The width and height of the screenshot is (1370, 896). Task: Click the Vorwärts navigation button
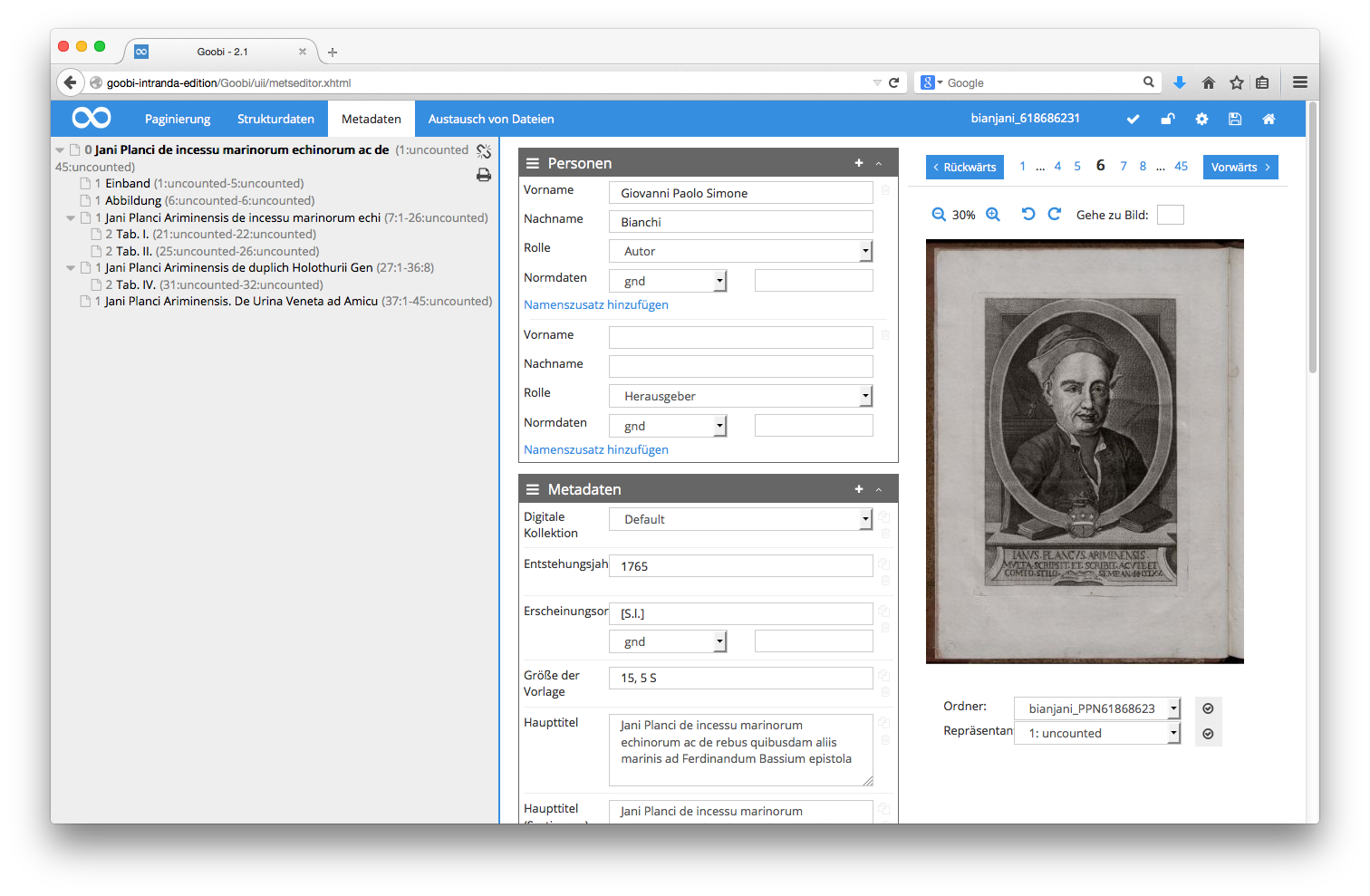coord(1240,167)
